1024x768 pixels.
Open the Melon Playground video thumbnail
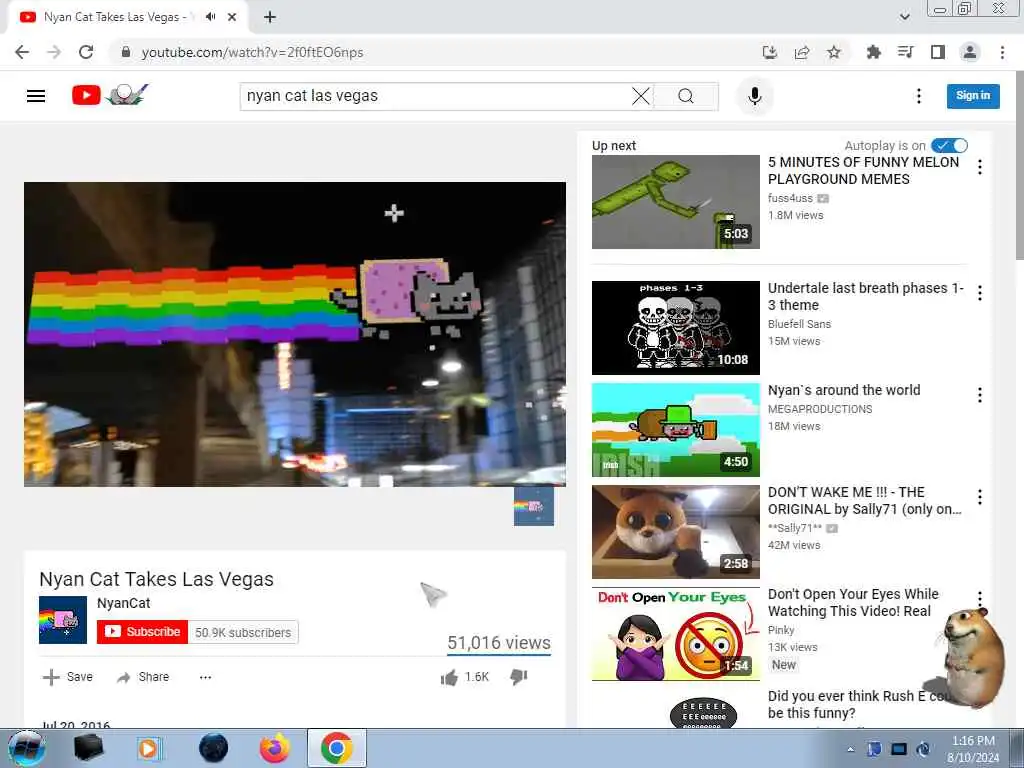[676, 202]
